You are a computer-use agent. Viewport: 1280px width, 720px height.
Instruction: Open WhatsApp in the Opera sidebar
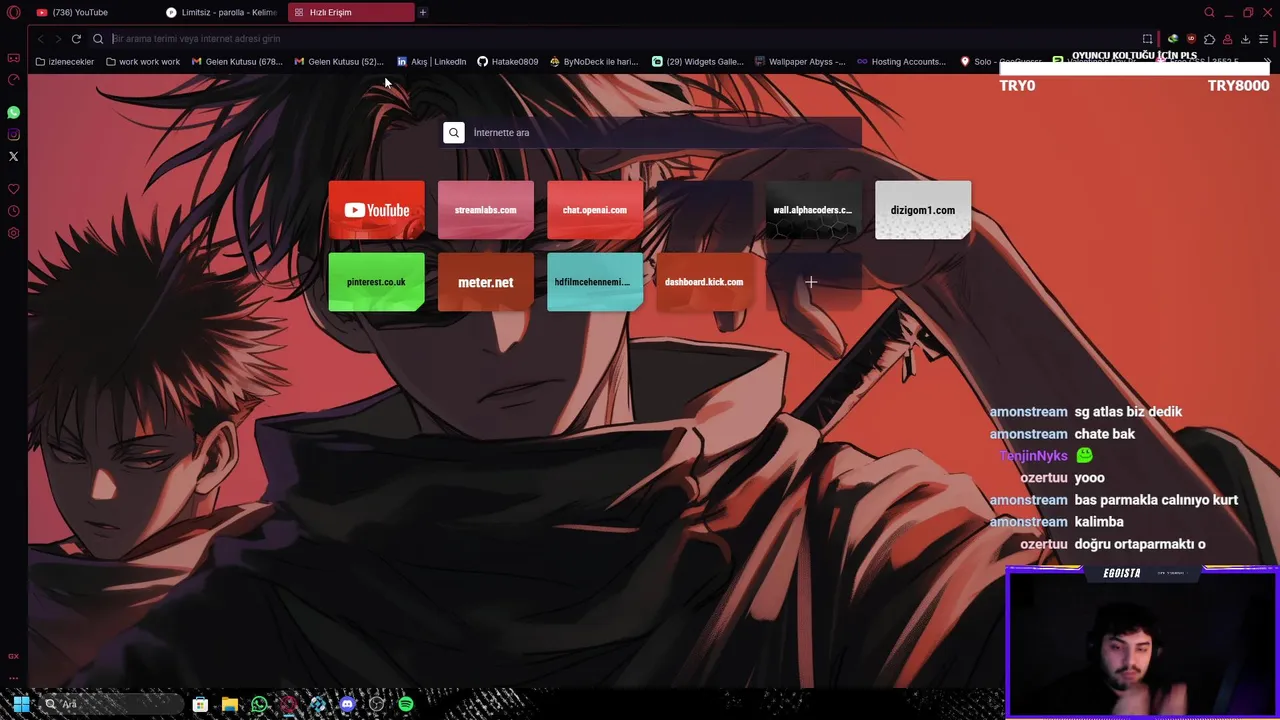13,113
